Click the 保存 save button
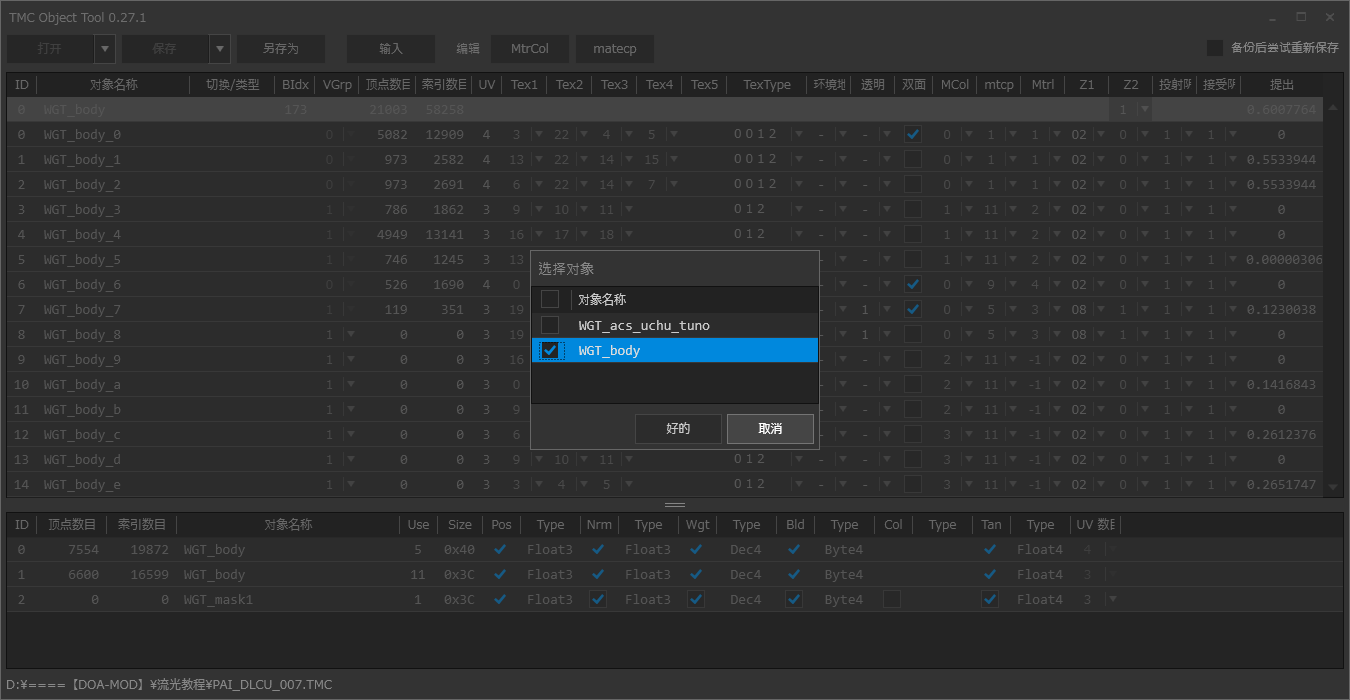1350x700 pixels. coord(165,48)
